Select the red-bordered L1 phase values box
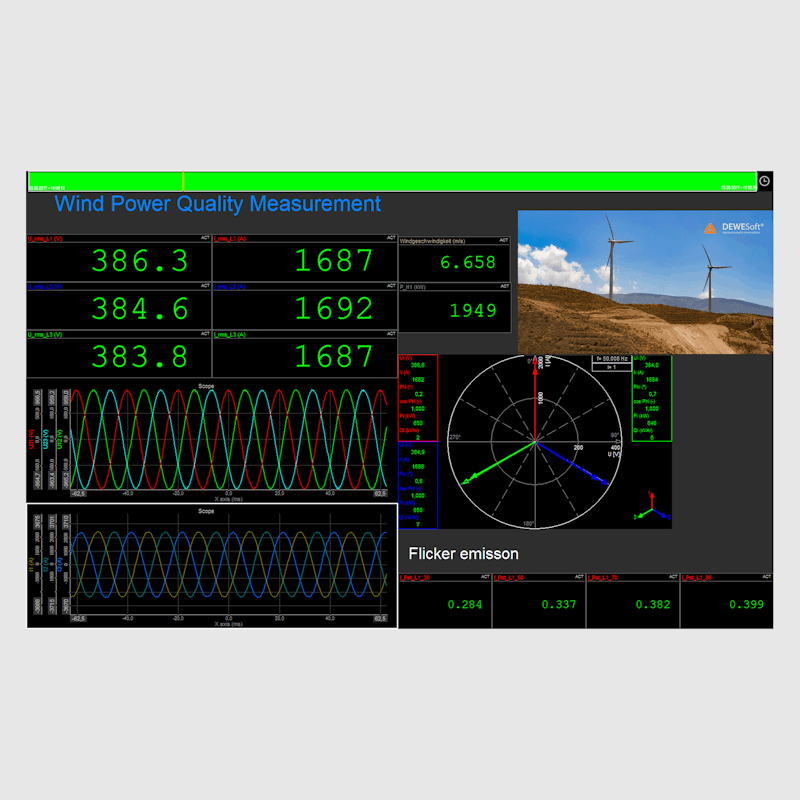This screenshot has height=800, width=800. [417, 397]
